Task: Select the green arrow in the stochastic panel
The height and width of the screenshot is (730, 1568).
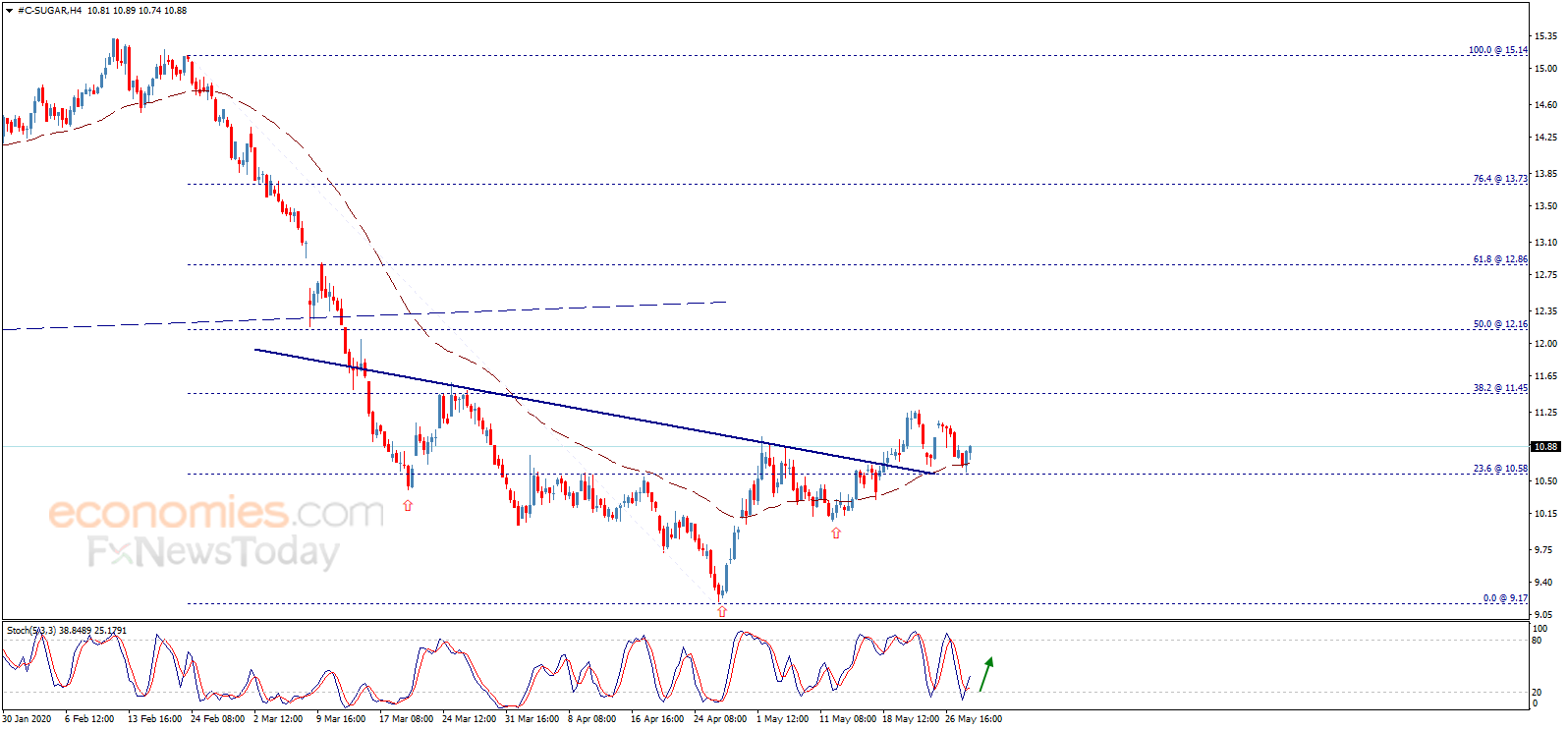Action: [986, 674]
